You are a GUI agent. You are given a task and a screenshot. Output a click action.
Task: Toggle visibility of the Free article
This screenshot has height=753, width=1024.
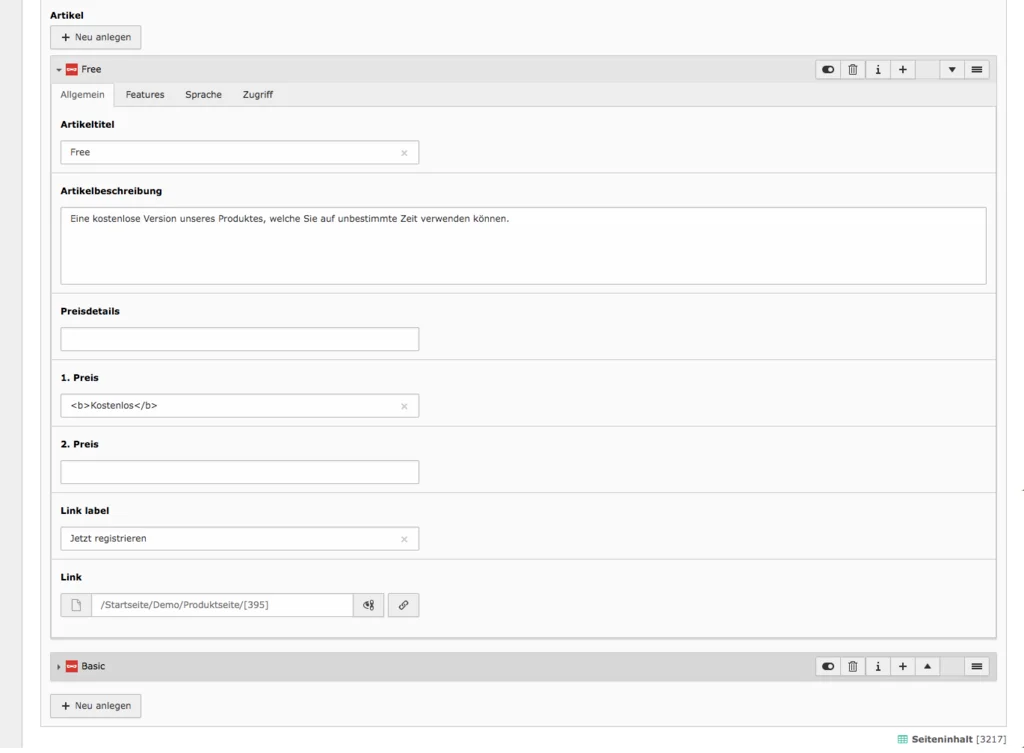point(827,69)
